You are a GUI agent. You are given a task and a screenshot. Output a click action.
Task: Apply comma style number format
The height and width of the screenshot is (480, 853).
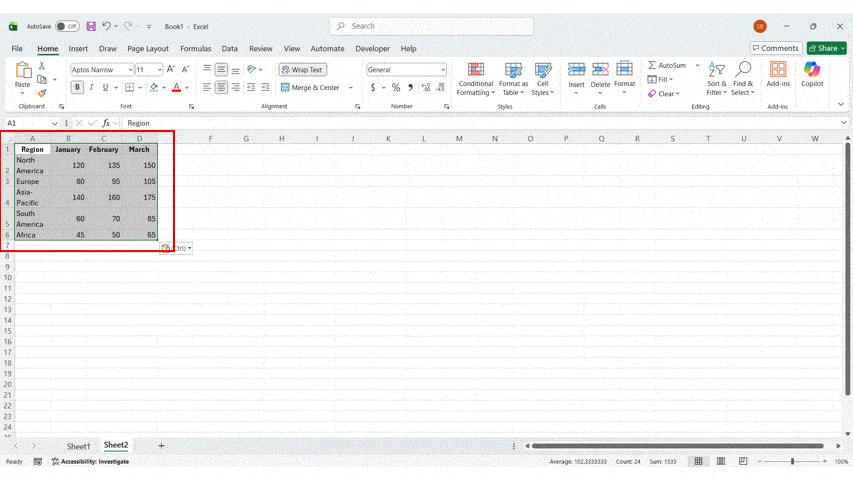coord(410,87)
